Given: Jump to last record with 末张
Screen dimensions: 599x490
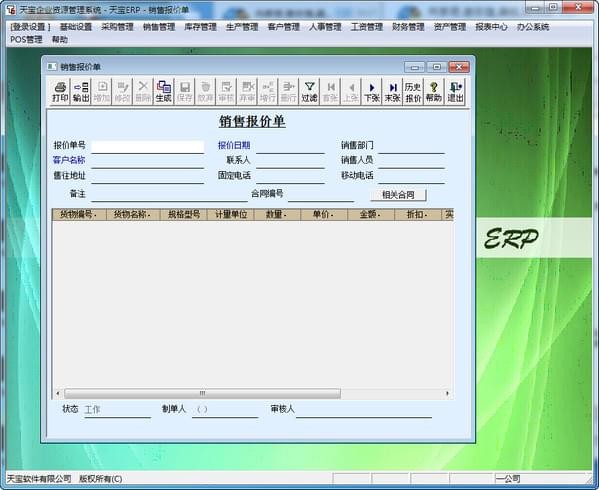Looking at the screenshot, I should (392, 92).
